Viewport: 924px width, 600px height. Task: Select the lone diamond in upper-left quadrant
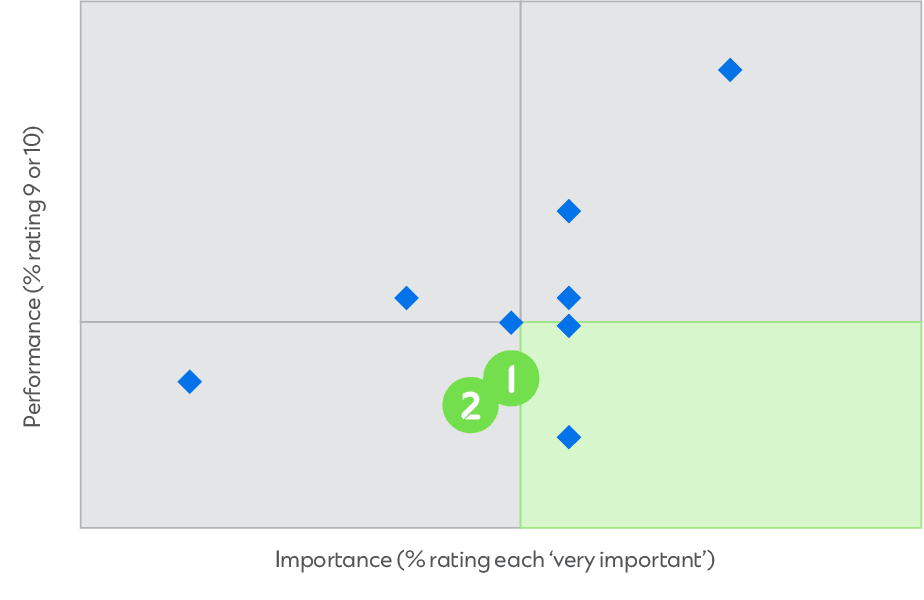407,298
